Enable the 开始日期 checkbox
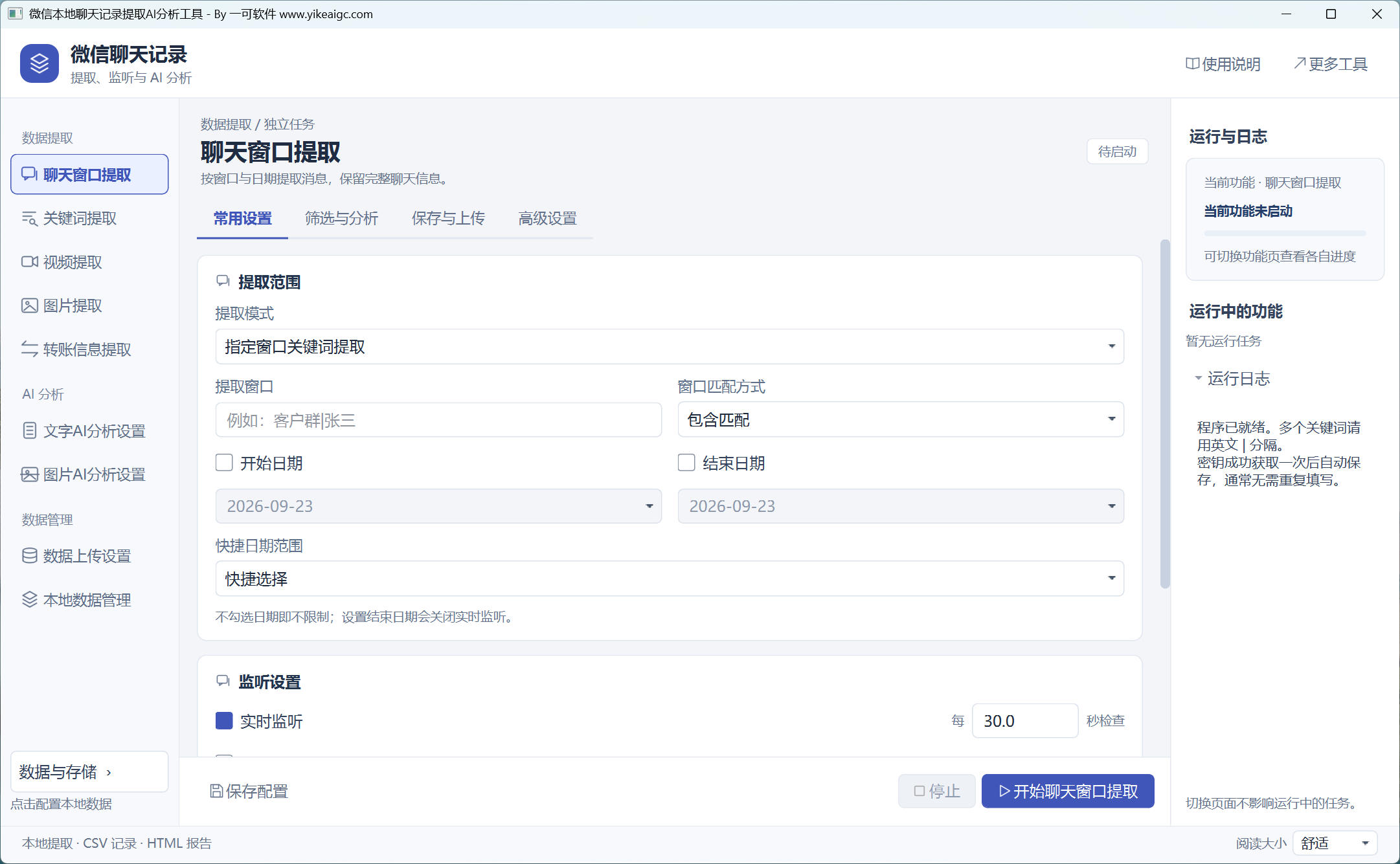Viewport: 1400px width, 864px height. (x=224, y=463)
